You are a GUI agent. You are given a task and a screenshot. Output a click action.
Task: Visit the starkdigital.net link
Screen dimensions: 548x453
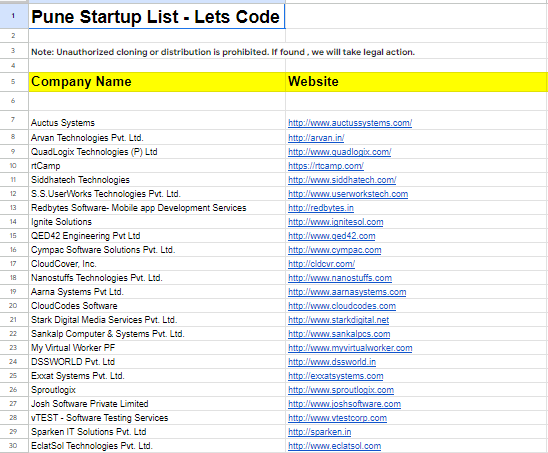point(338,320)
